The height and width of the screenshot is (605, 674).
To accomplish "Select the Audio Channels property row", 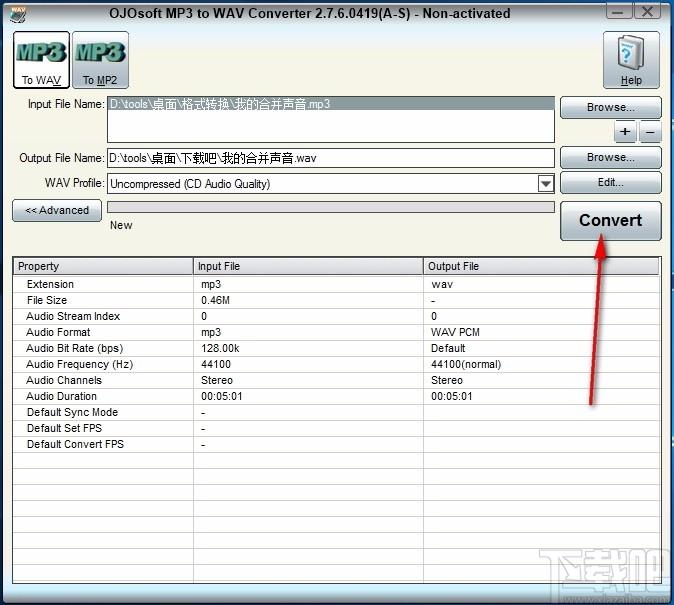I will point(337,380).
